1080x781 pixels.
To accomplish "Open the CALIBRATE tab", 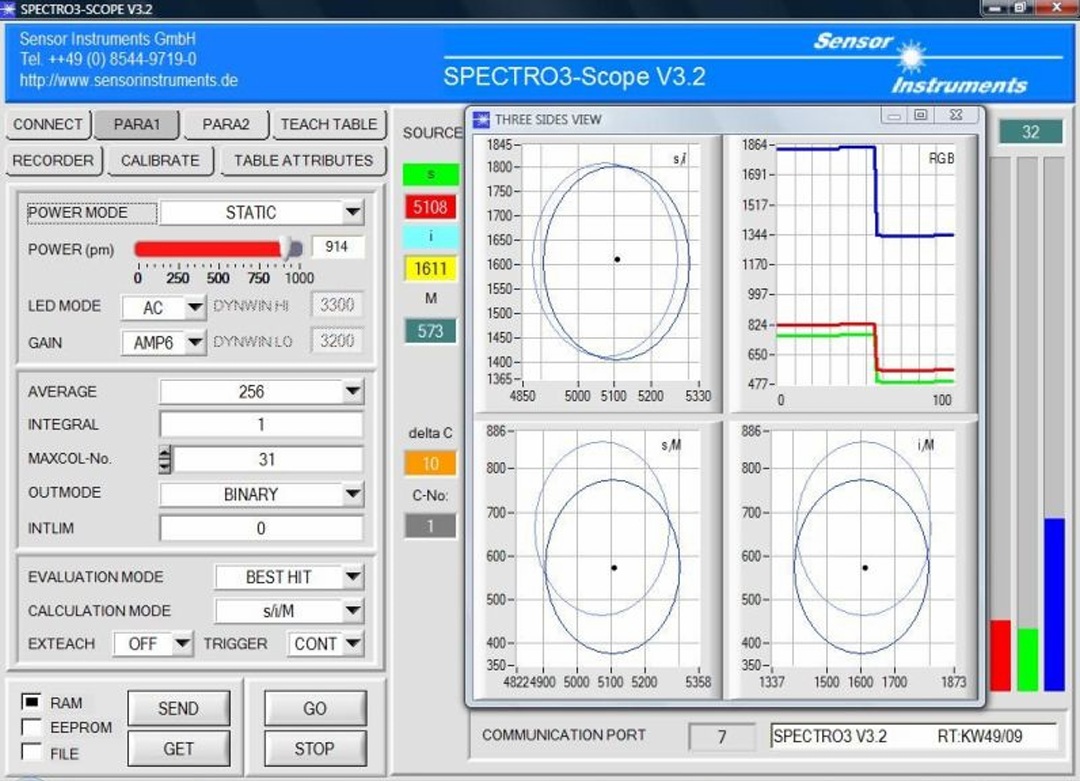I will click(x=160, y=160).
